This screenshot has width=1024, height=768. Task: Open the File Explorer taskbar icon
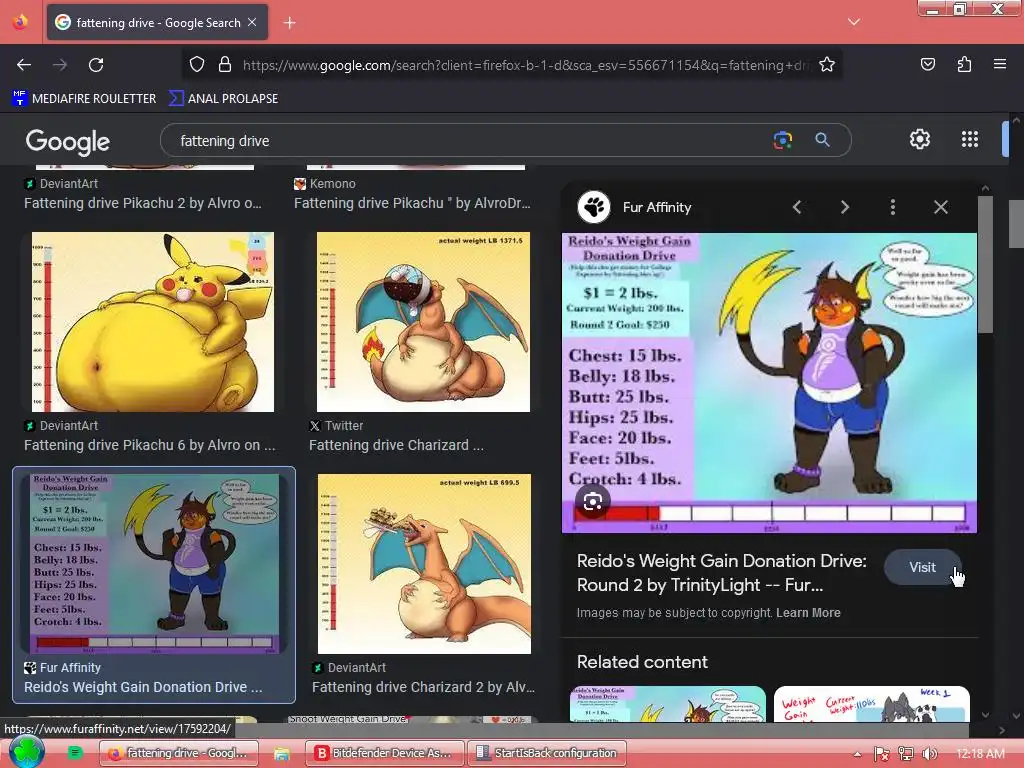(x=281, y=754)
